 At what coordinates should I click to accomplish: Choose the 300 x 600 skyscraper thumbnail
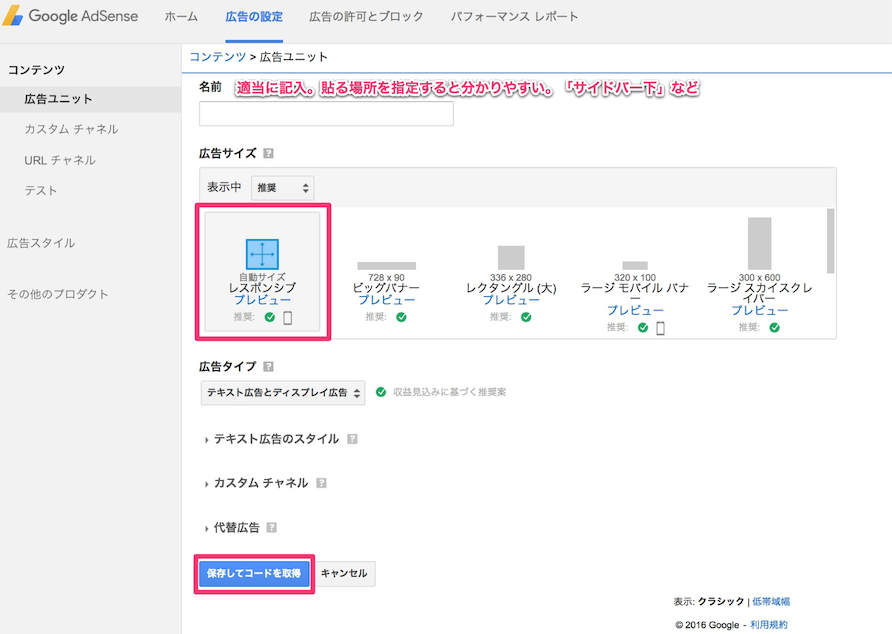click(x=760, y=244)
